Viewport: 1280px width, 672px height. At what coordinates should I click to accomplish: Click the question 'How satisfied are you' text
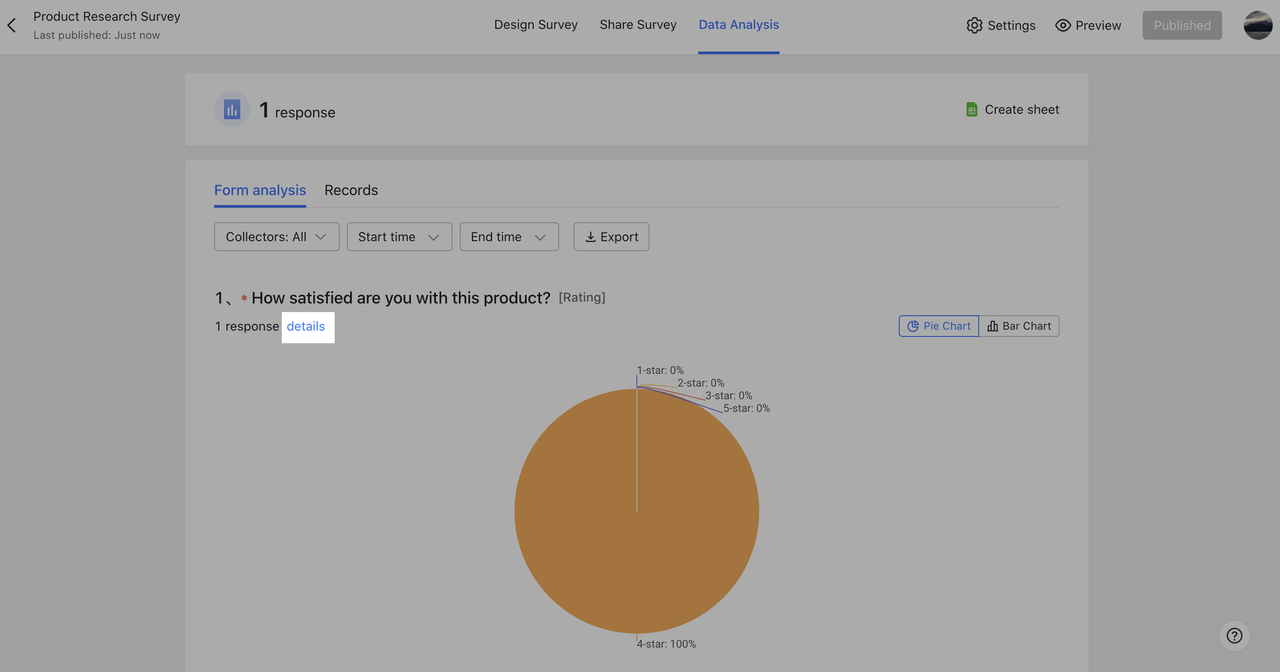click(x=401, y=298)
